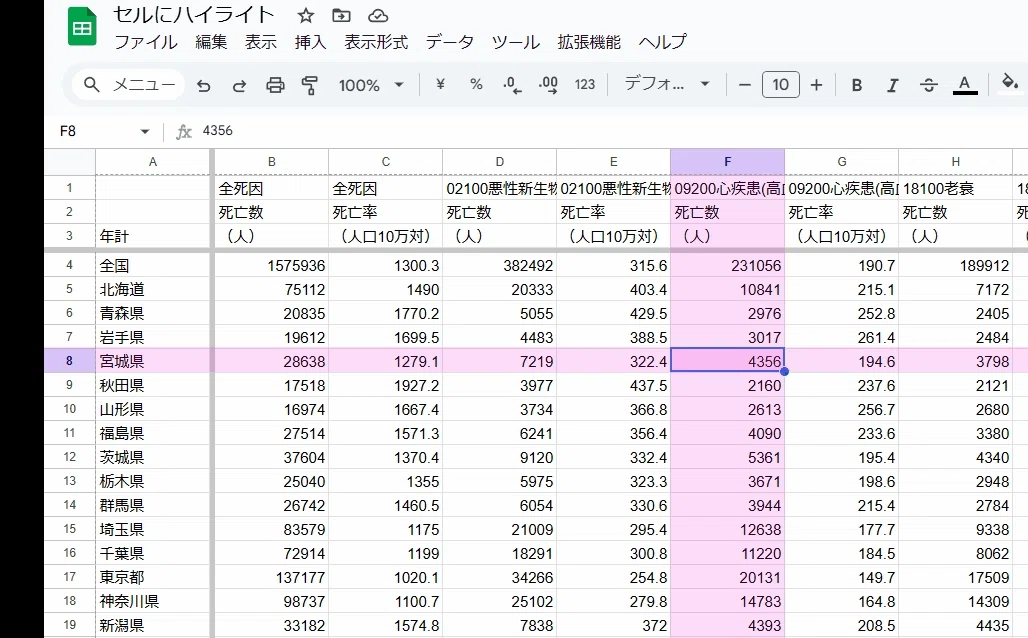
Task: Open the 表示 menu
Action: 260,42
